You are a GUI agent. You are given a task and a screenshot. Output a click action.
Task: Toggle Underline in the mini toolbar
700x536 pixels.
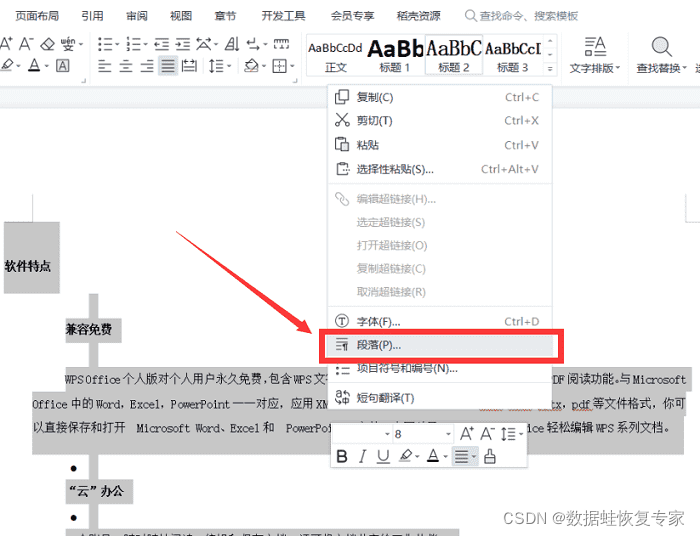[x=383, y=457]
